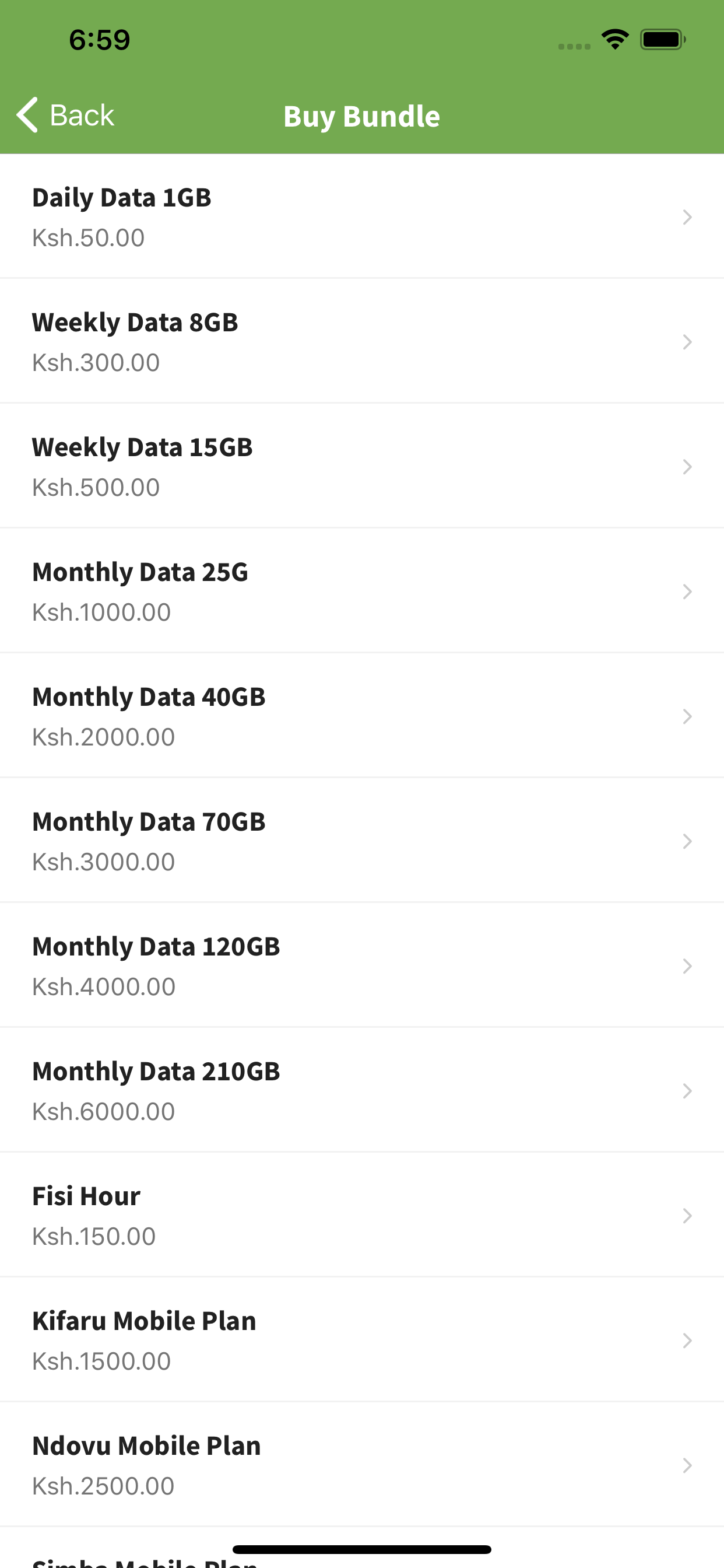Screen dimensions: 724x1568
Task: Tap the Ksh.50.00 price text
Action: [x=89, y=238]
